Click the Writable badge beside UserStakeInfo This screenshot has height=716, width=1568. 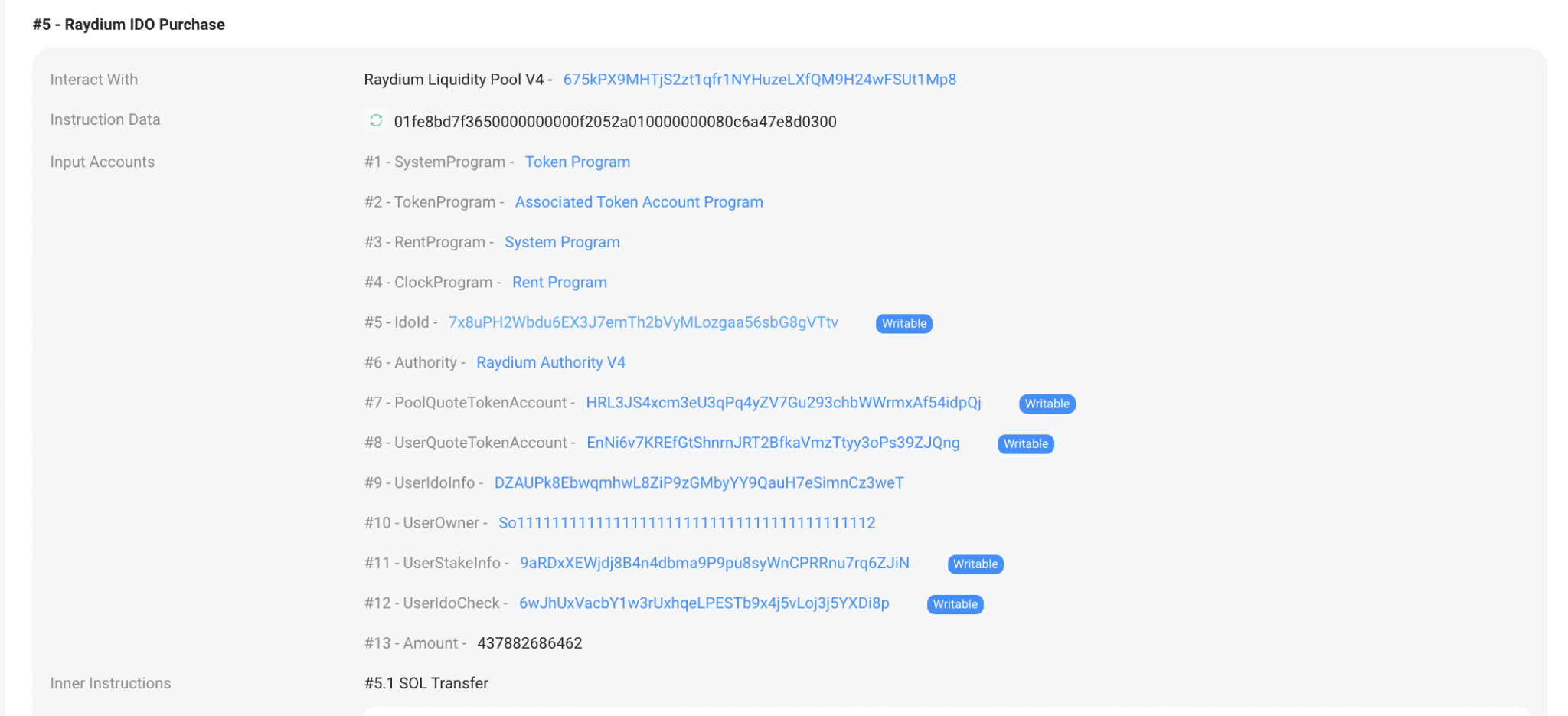pos(975,564)
